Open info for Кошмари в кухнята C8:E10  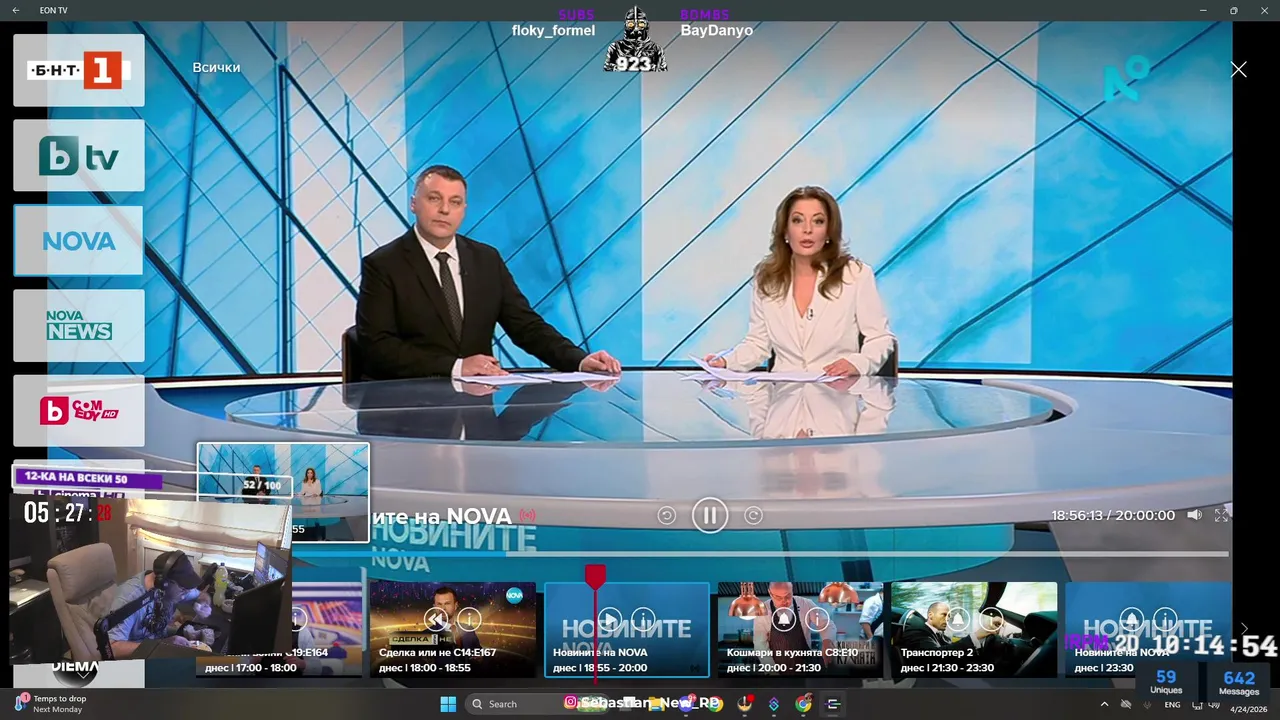coord(817,619)
